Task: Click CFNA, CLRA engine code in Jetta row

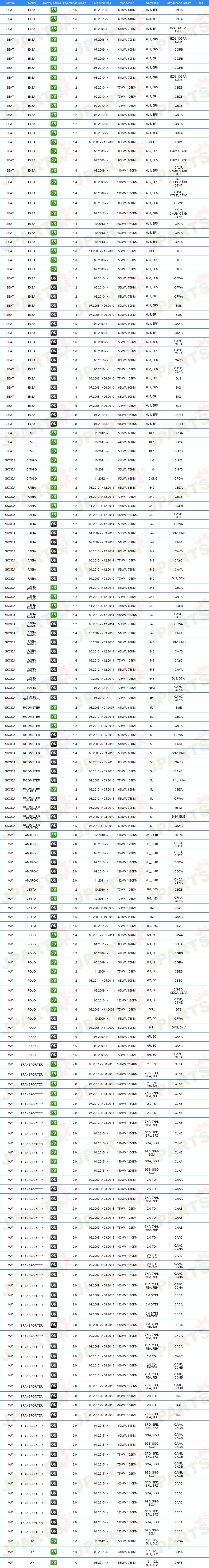Action: (x=179, y=898)
